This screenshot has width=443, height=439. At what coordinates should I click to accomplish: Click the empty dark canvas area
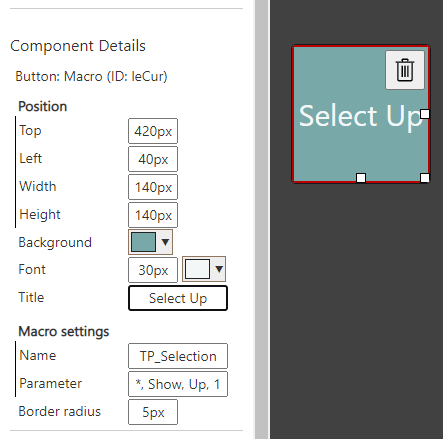pyautogui.click(x=357, y=310)
